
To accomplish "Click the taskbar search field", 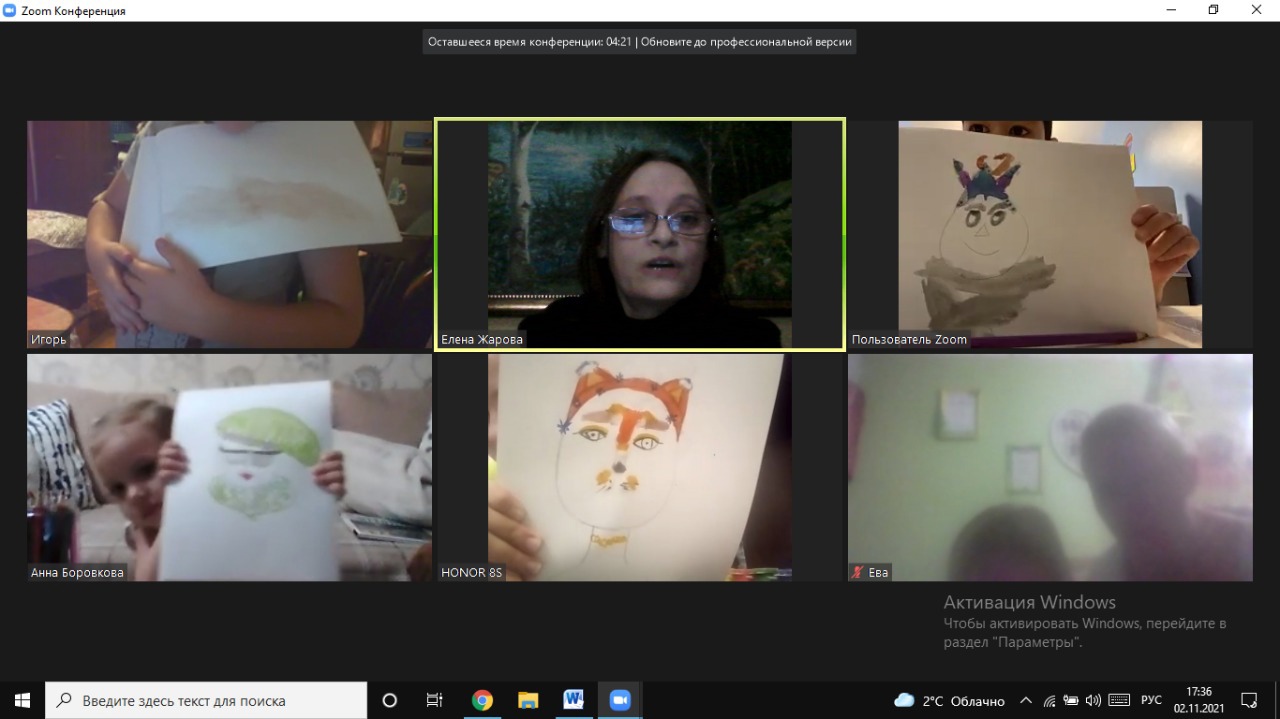I will [206, 700].
